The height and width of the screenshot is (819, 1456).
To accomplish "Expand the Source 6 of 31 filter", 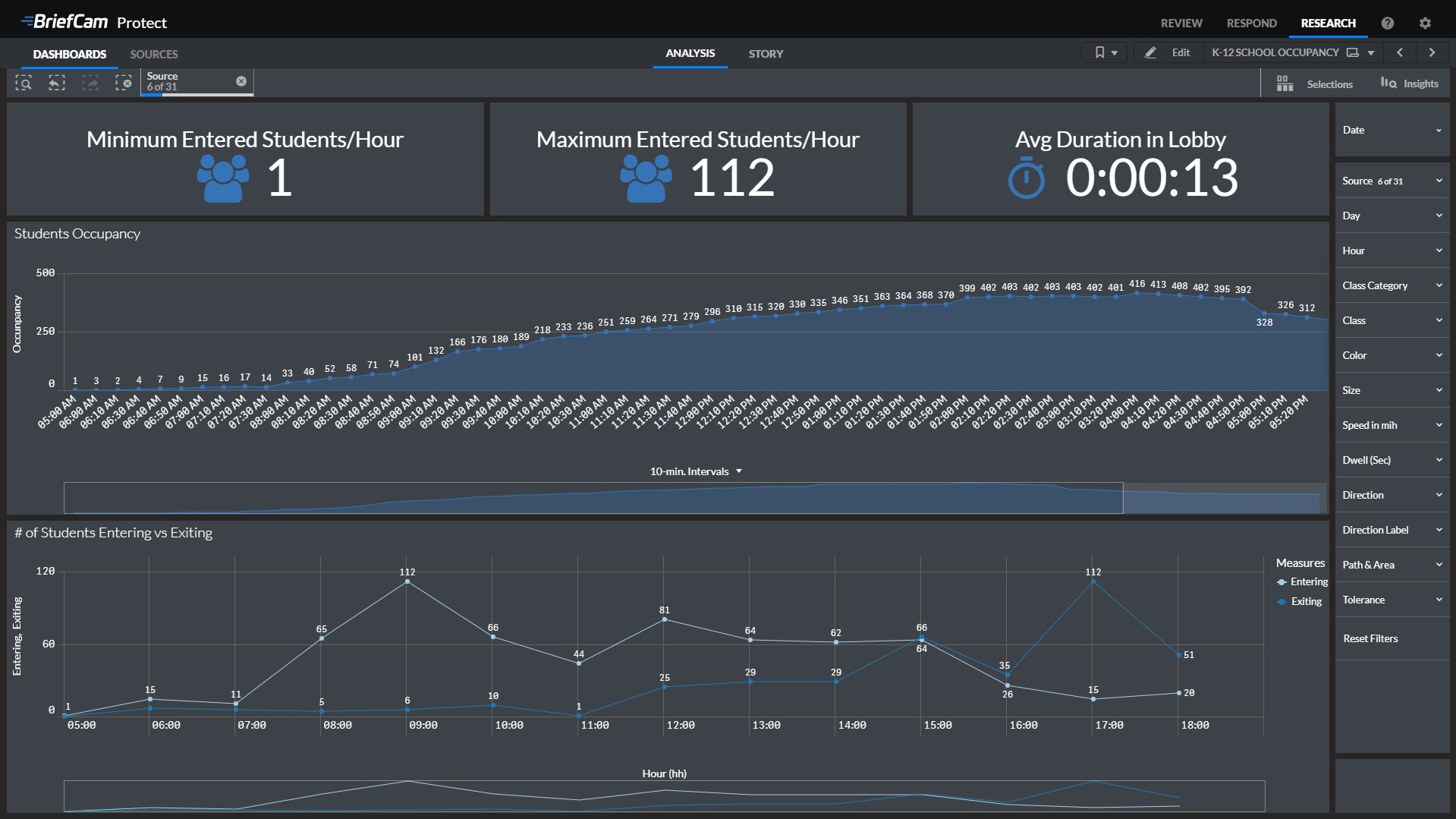I will (1392, 181).
